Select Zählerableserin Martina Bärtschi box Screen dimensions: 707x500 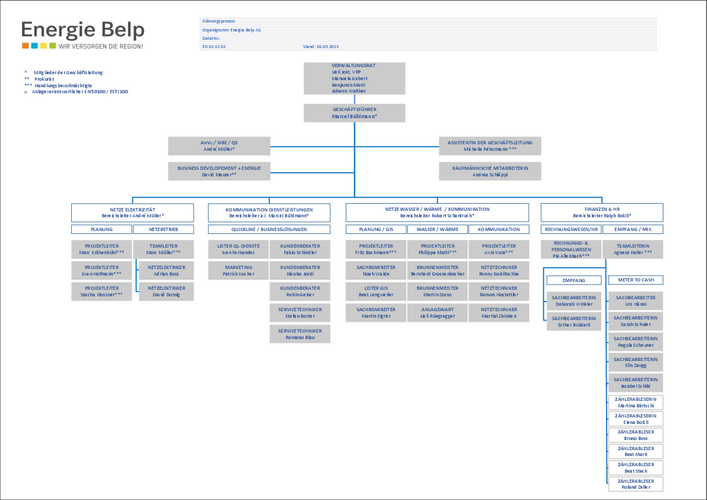click(636, 402)
